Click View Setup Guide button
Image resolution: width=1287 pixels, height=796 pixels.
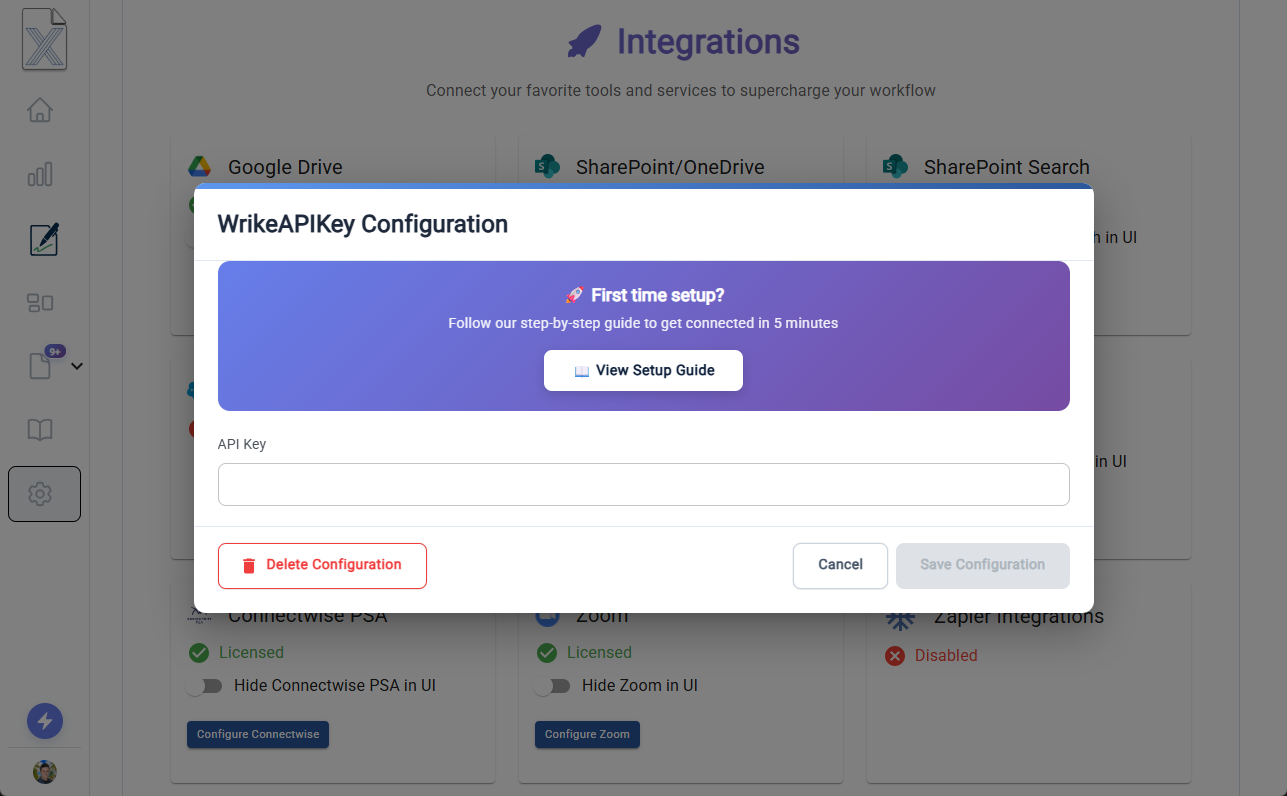(643, 370)
